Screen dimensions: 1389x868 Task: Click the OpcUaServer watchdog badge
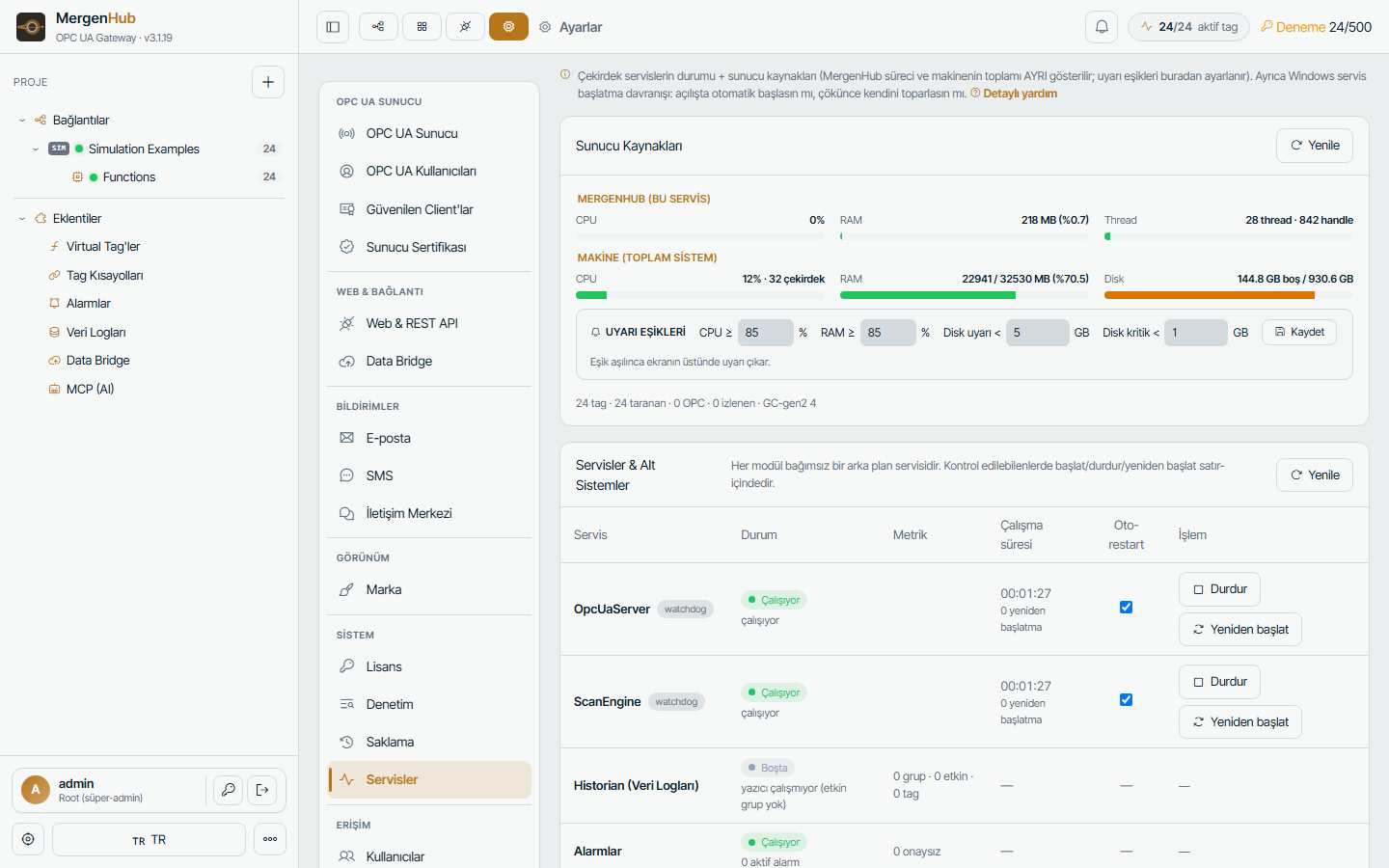[685, 610]
